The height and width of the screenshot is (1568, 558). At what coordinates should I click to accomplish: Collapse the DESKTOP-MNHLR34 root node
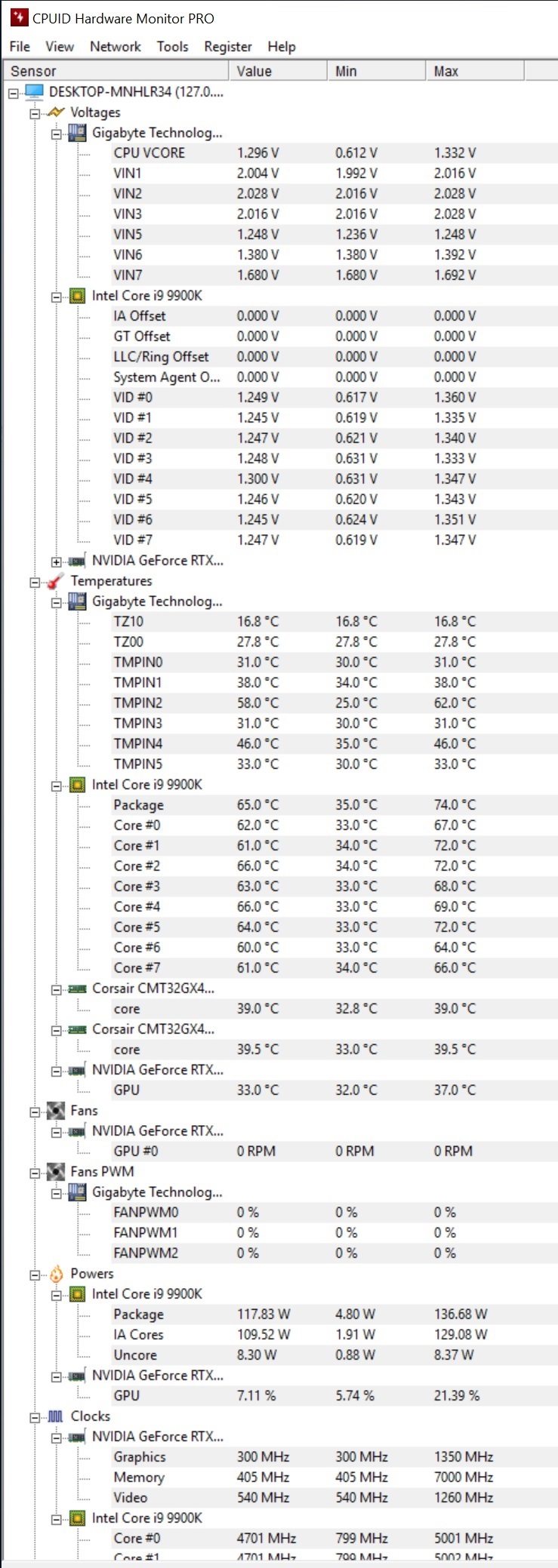click(x=13, y=93)
